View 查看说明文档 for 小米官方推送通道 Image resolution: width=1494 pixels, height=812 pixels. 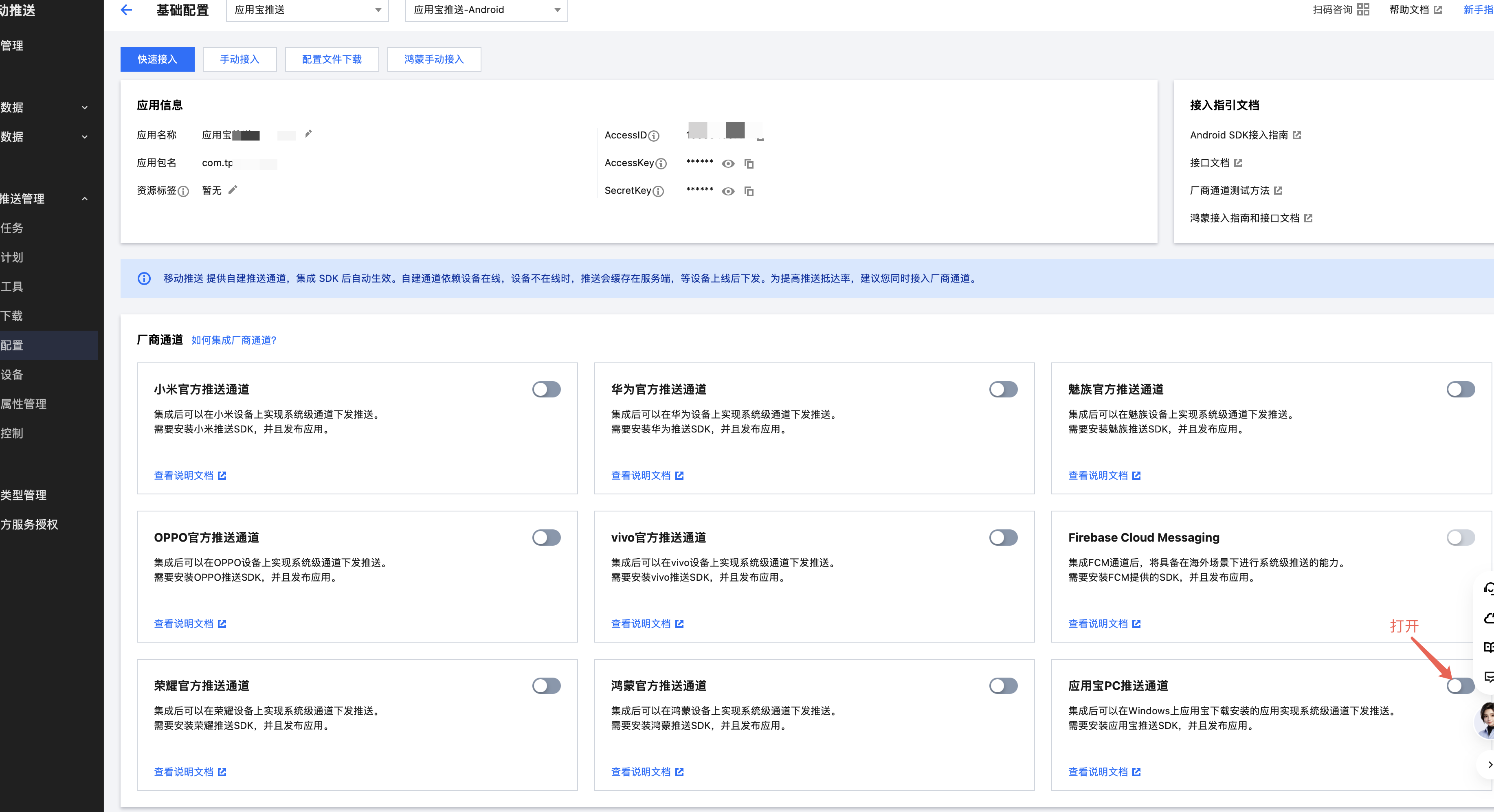coord(190,476)
